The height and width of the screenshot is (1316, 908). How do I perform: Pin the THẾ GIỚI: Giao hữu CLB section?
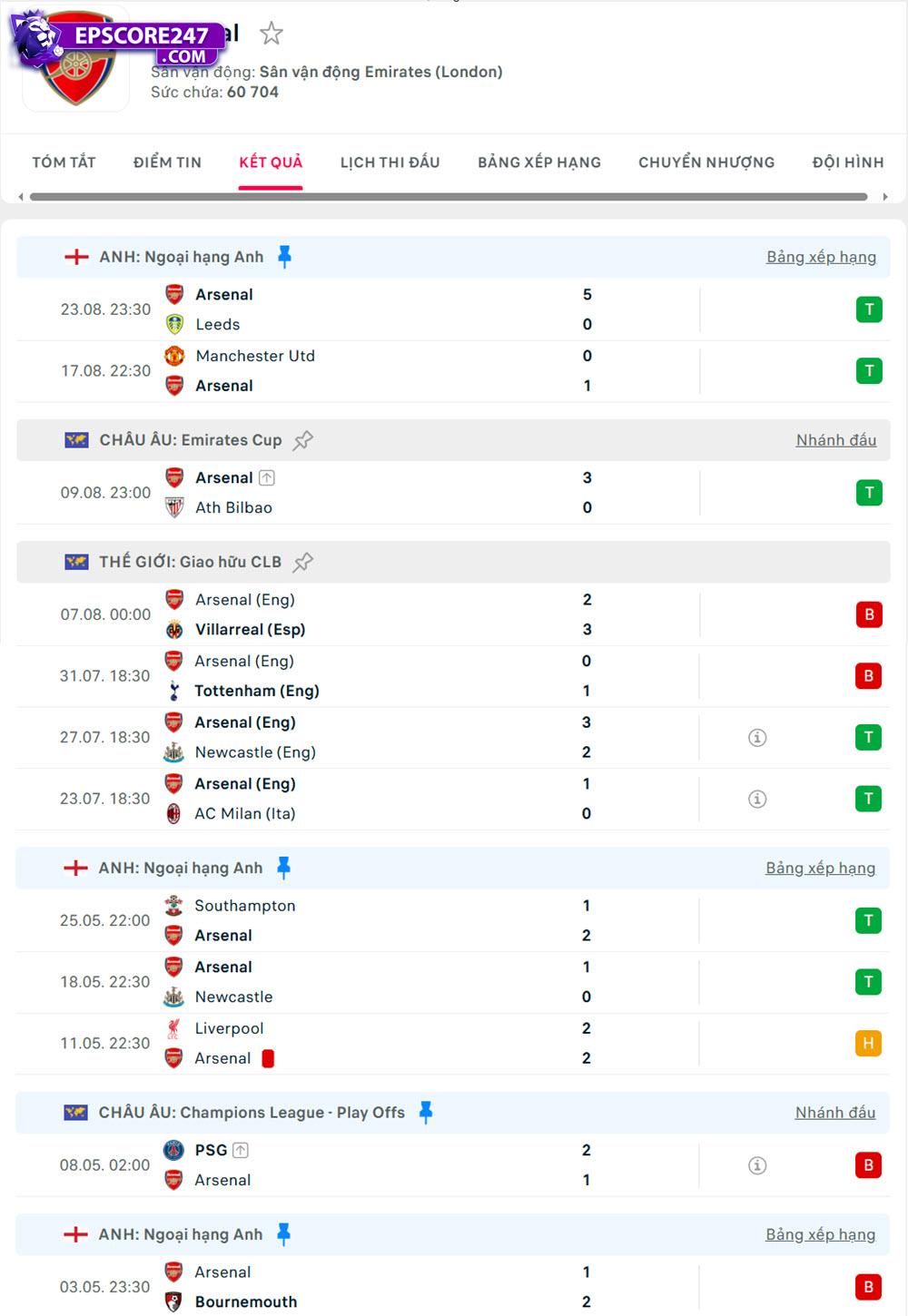pos(302,561)
